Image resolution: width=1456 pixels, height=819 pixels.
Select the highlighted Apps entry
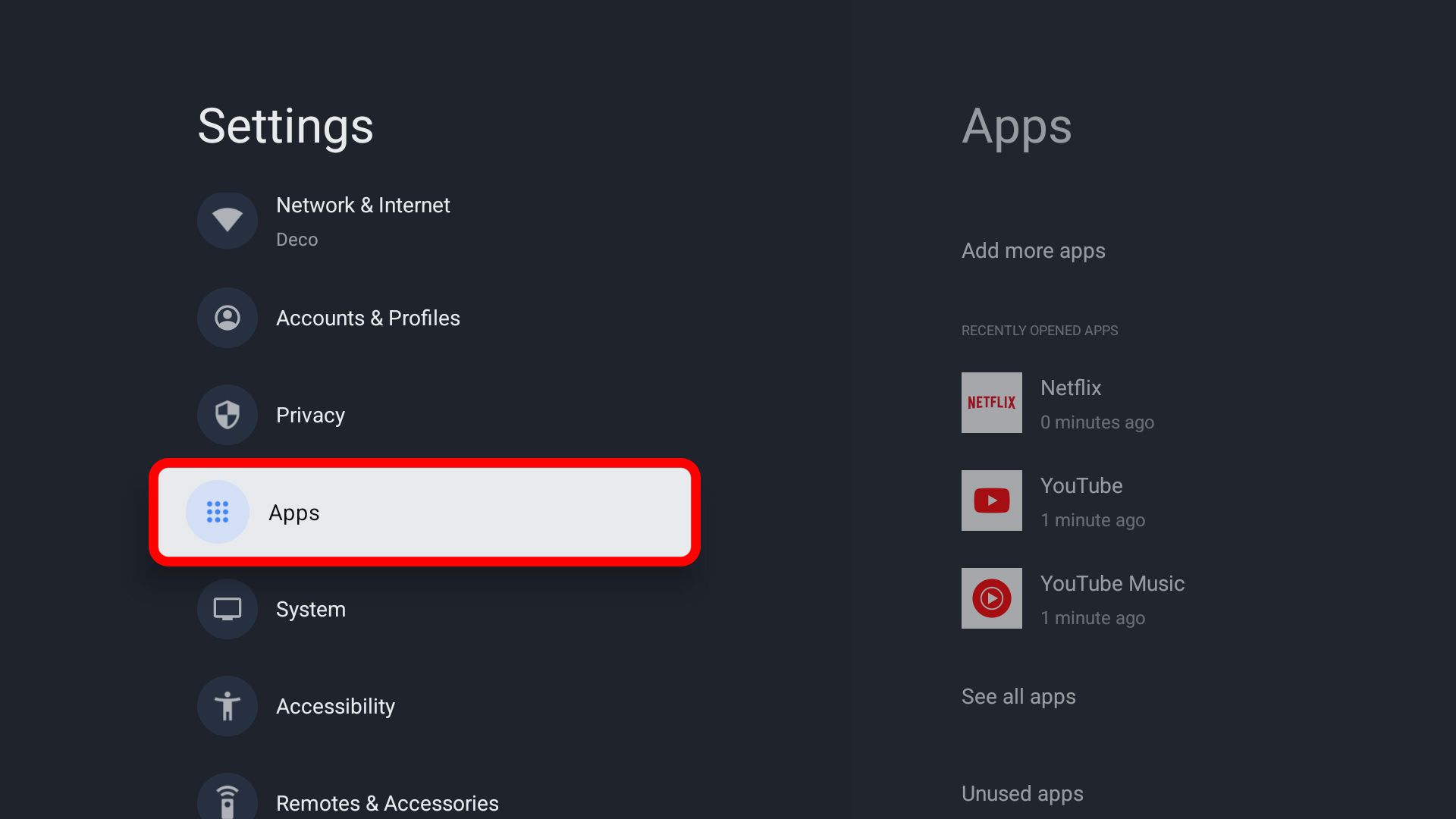tap(425, 512)
